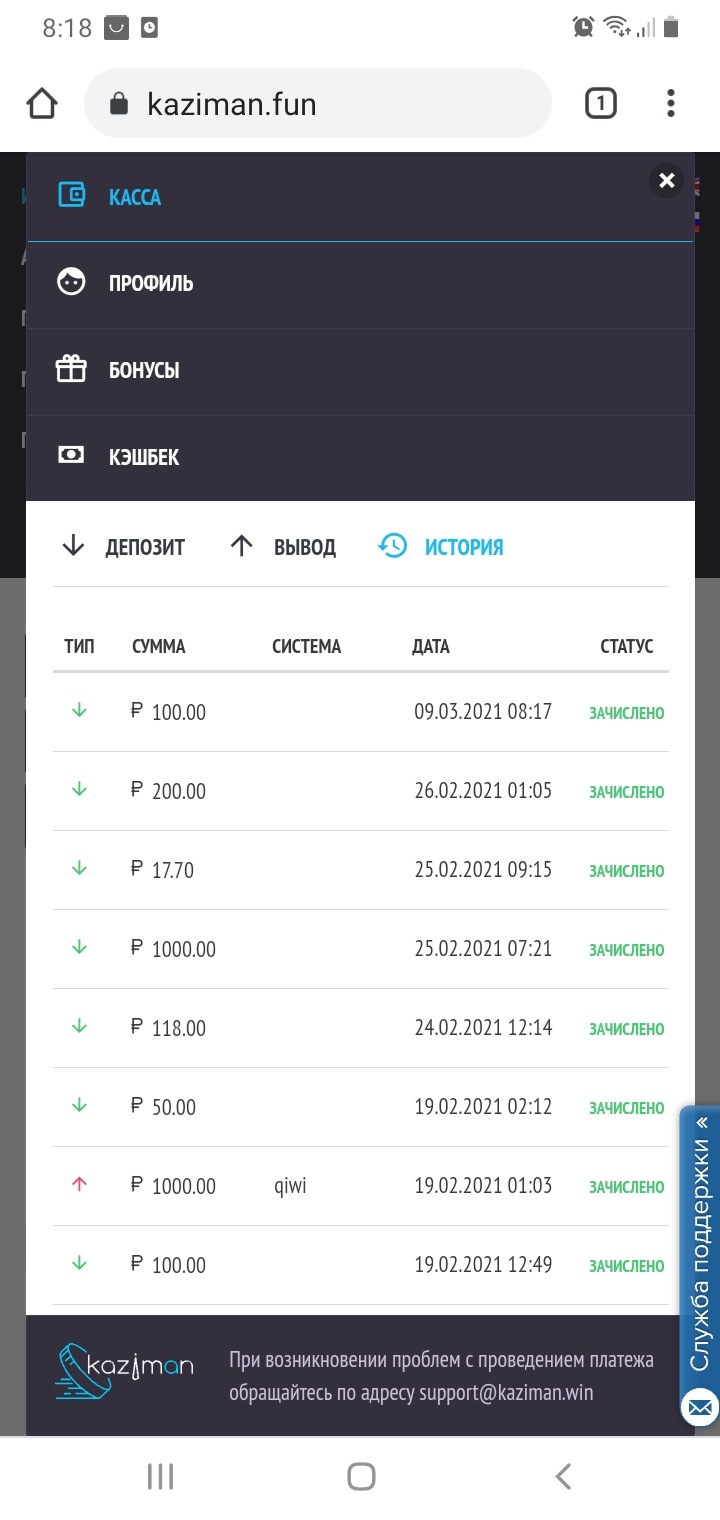Viewport: 720px width, 1520px height.
Task: Open the browser tab switcher
Action: pos(600,103)
